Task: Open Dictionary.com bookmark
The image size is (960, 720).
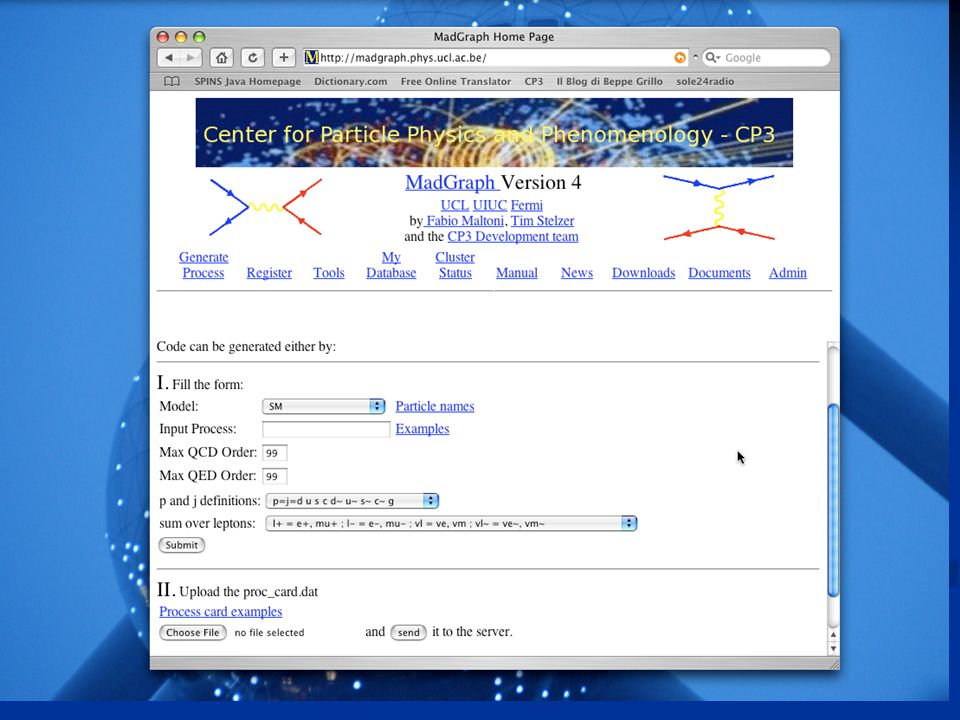Action: point(350,81)
